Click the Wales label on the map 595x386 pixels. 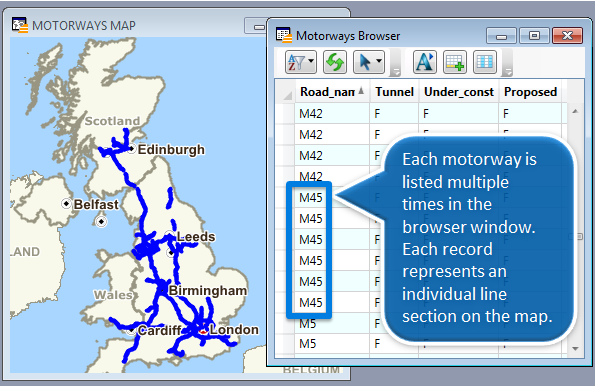click(x=113, y=295)
